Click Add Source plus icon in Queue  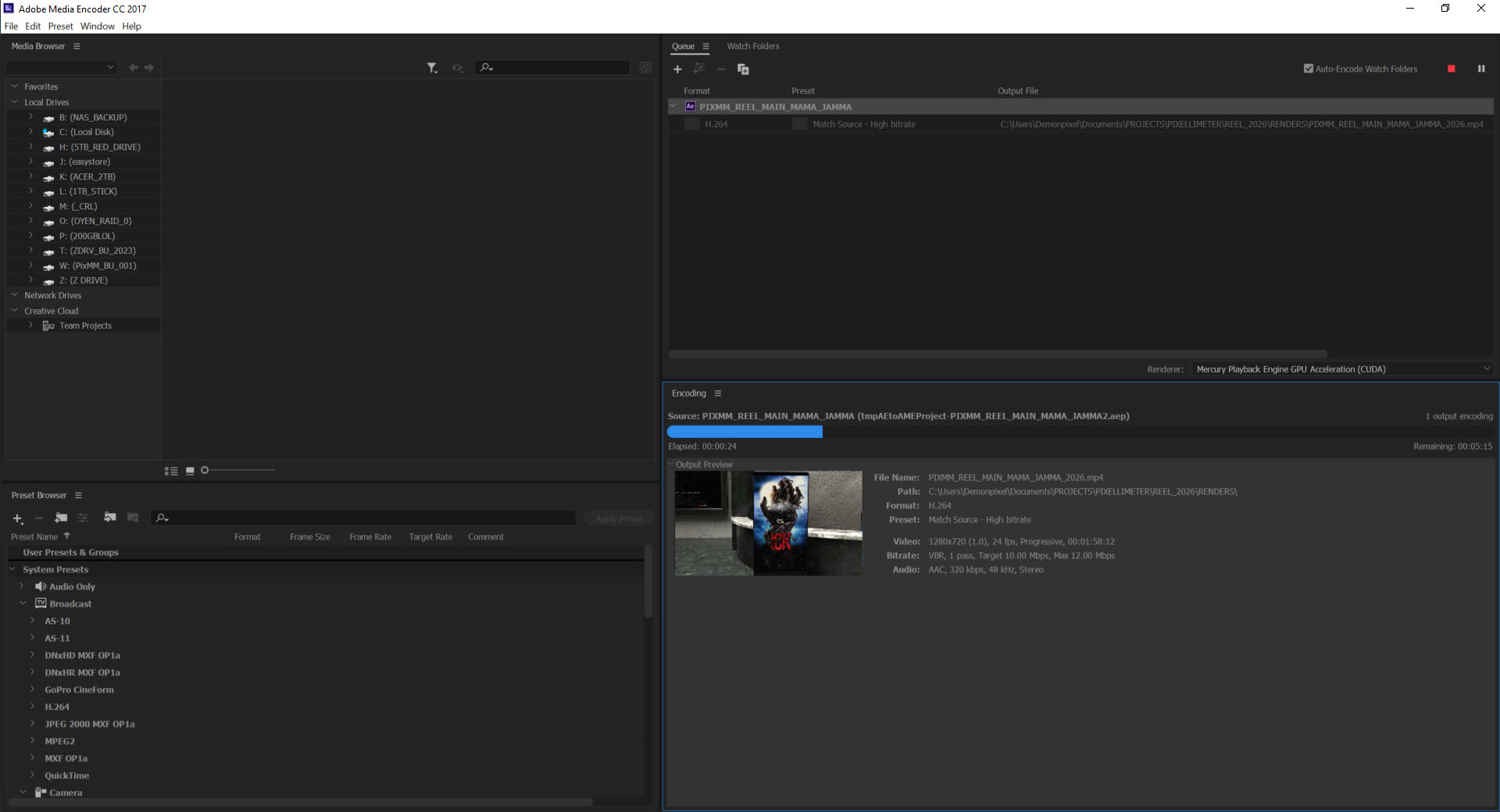tap(677, 69)
